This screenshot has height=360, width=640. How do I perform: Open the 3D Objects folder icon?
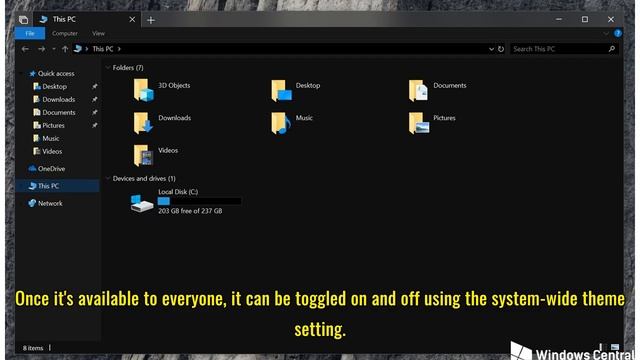point(143,90)
